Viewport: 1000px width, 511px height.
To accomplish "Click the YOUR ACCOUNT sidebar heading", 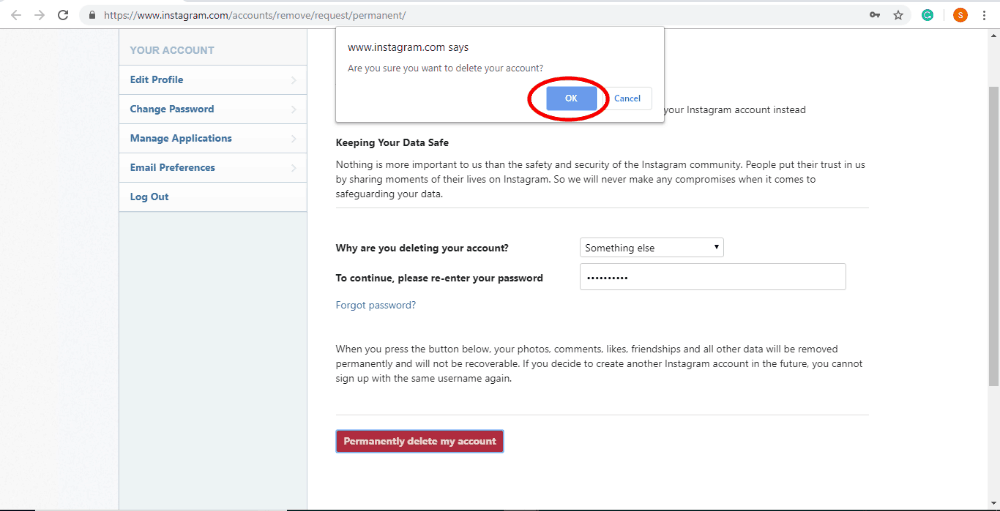I will (x=172, y=50).
